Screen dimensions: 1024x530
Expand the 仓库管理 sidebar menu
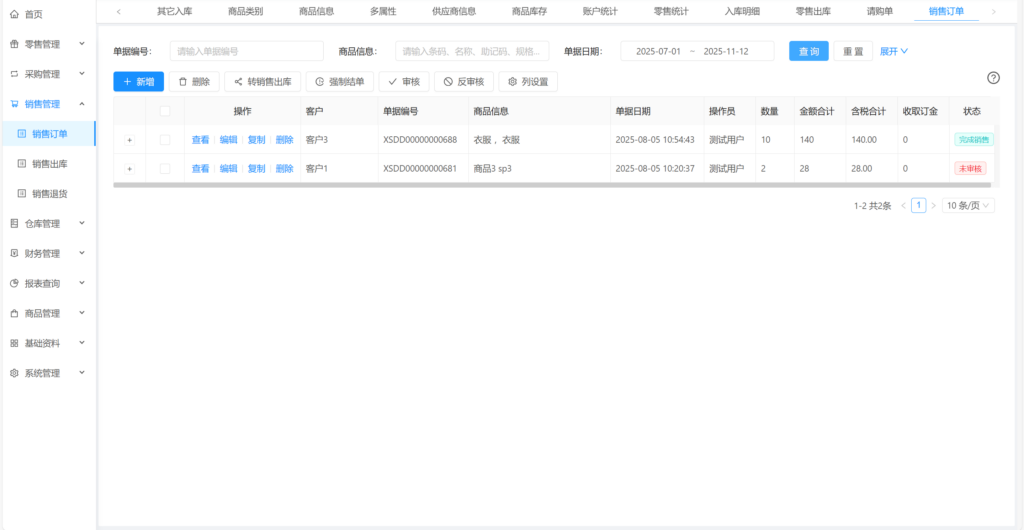(x=48, y=224)
